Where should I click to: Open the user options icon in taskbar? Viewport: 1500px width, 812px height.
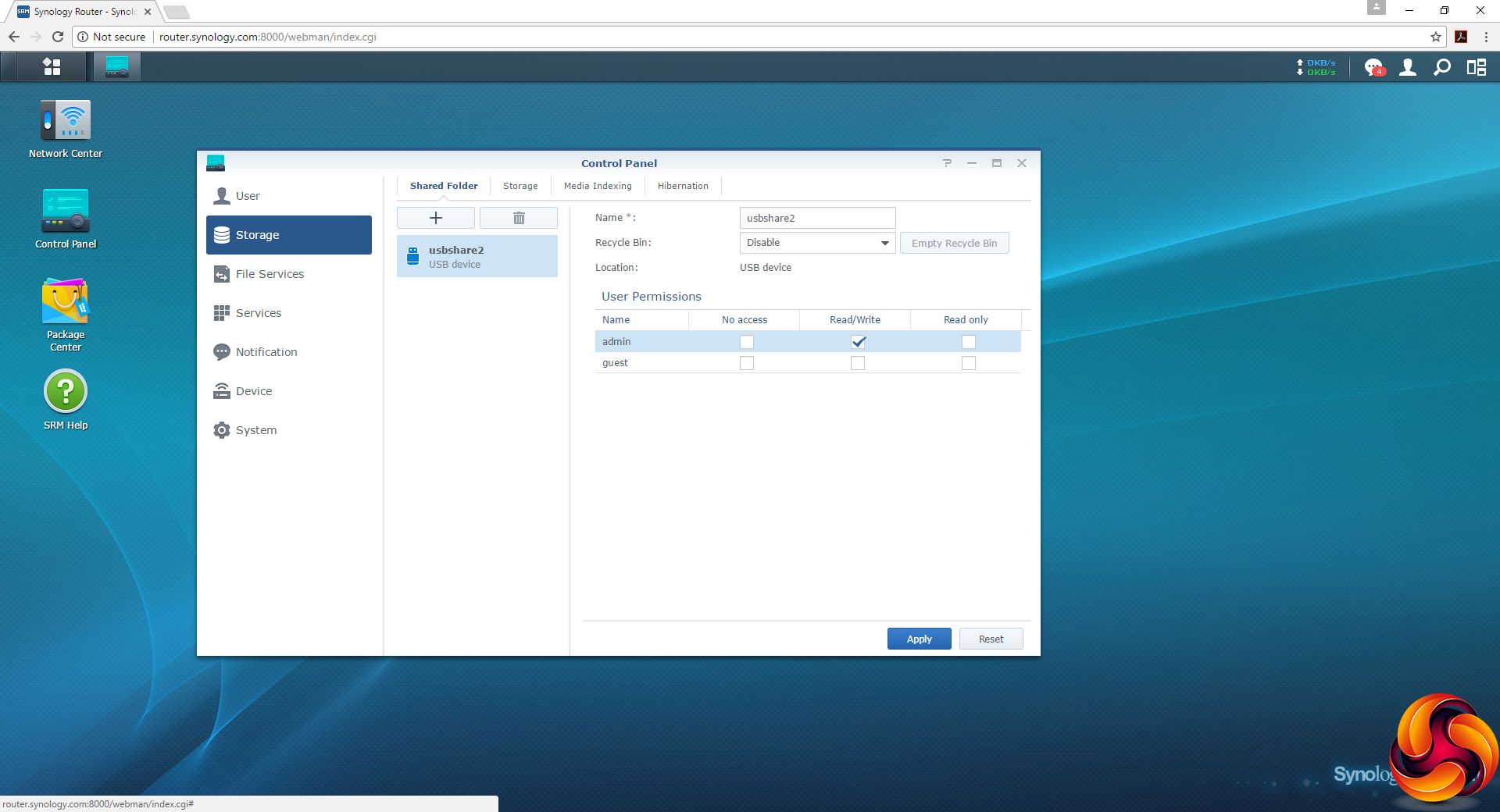(x=1408, y=68)
